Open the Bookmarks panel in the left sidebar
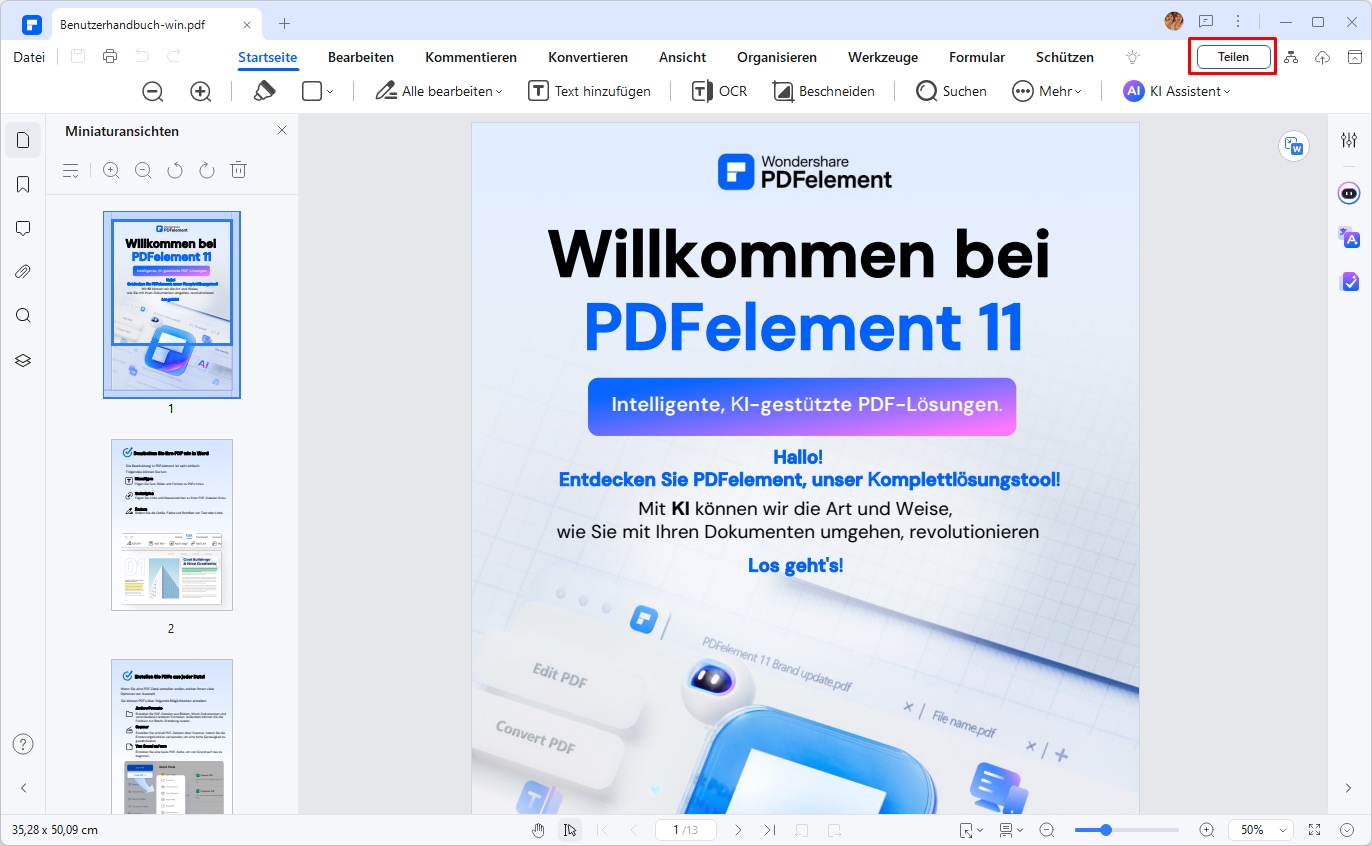 click(23, 184)
